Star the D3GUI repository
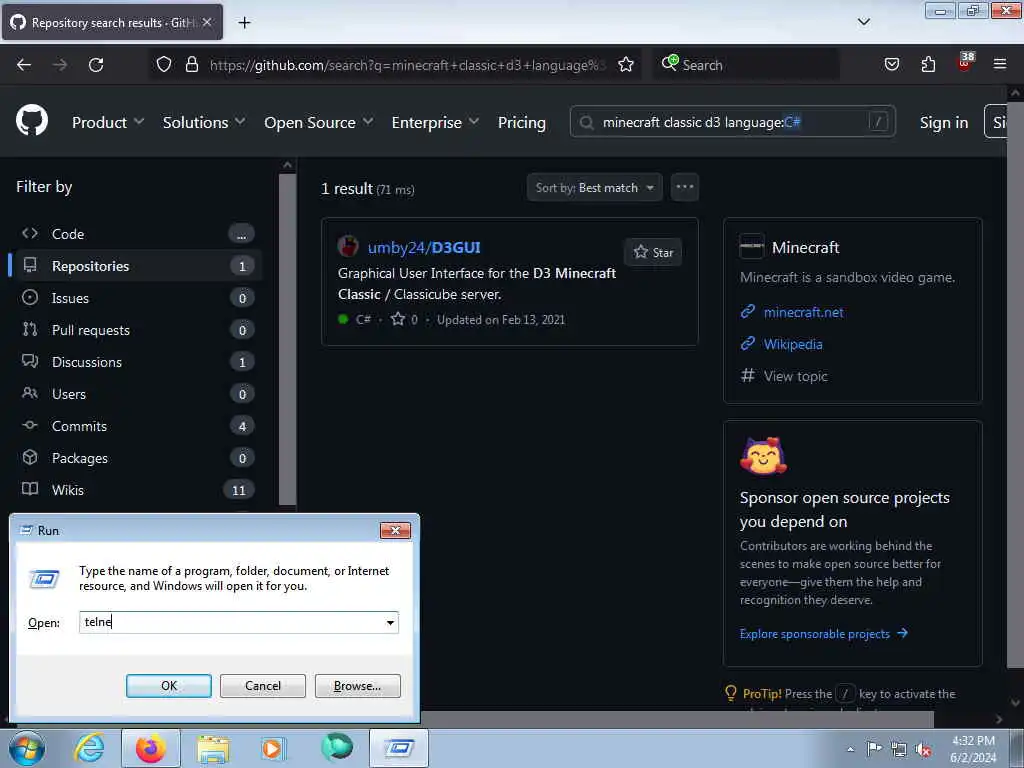 pyautogui.click(x=653, y=252)
